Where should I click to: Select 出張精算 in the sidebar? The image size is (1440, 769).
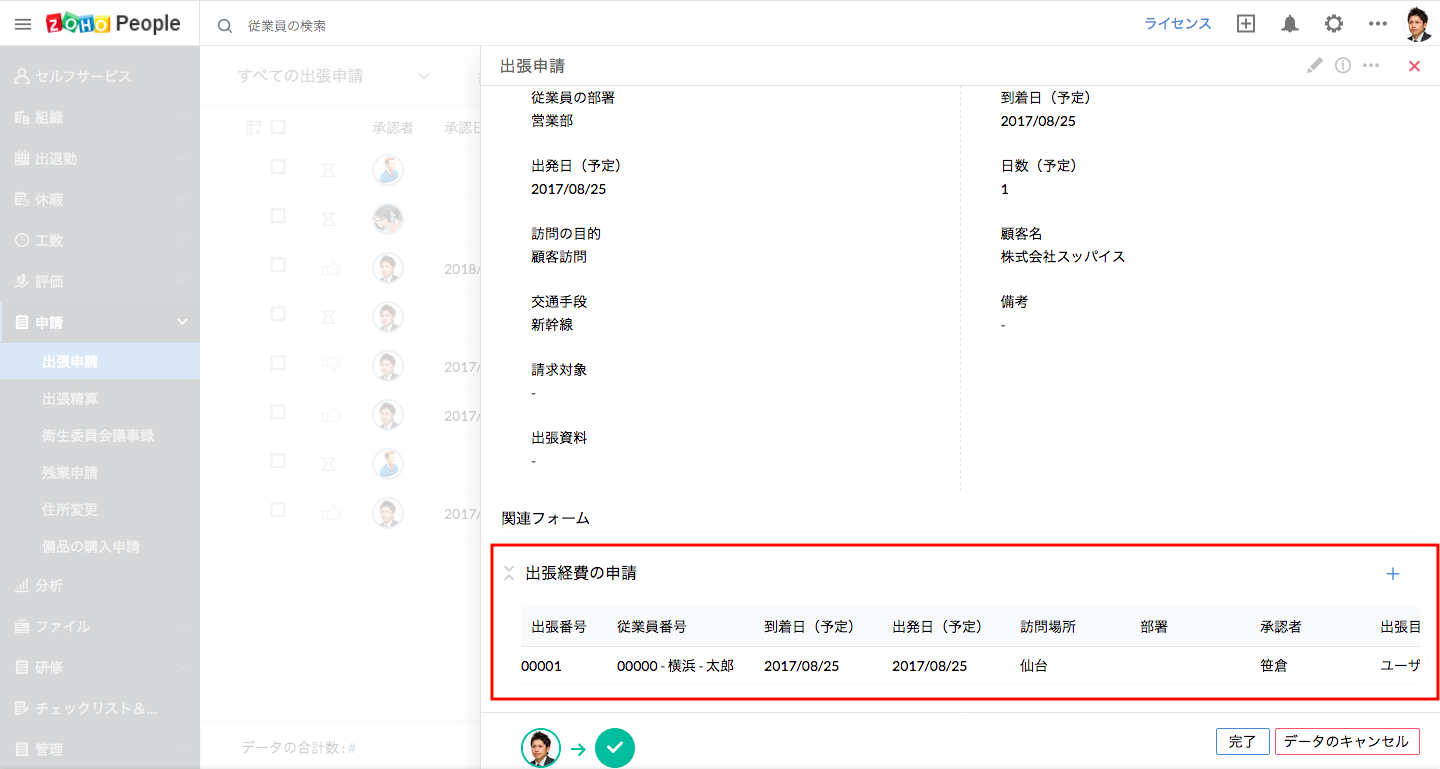70,398
